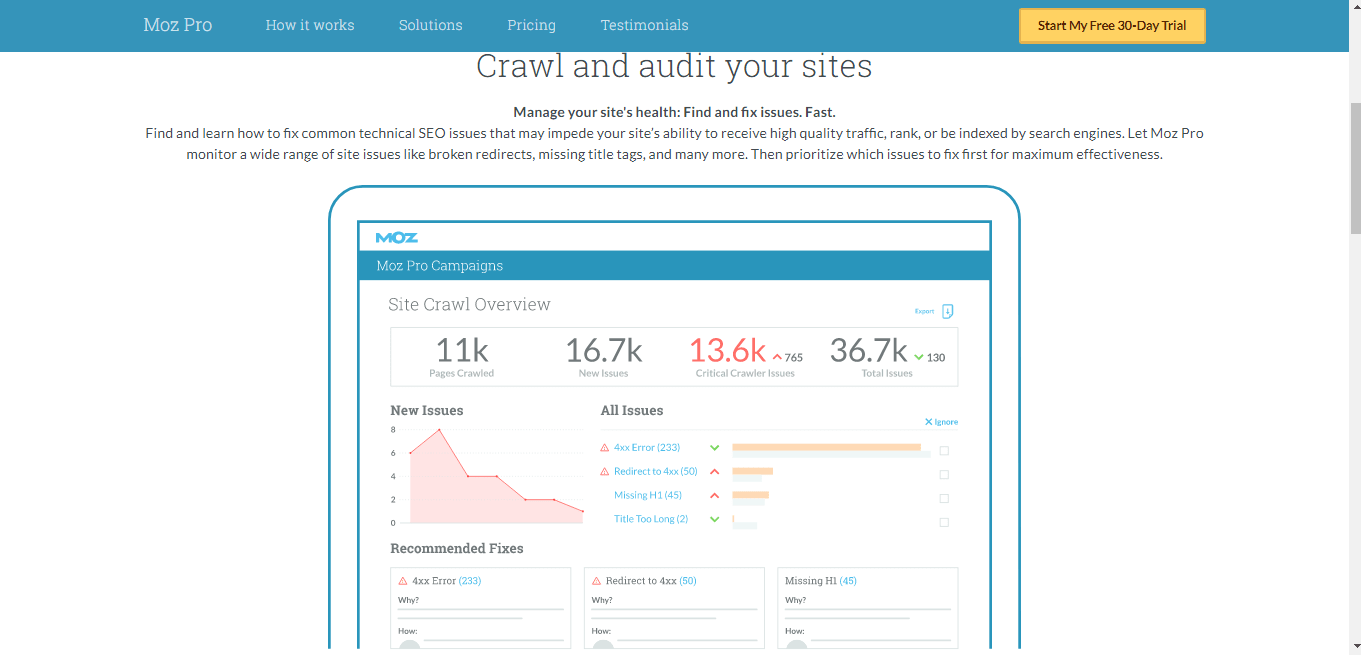The image size is (1361, 655).
Task: Tick the checkbox for the Redirect to 4xx row
Action: [944, 475]
